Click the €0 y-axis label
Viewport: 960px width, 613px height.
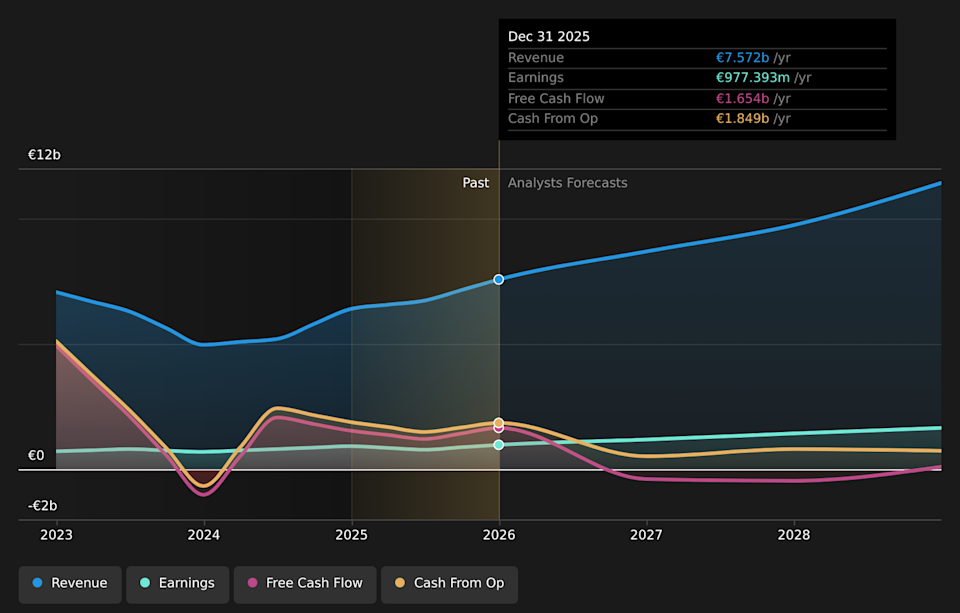[x=36, y=456]
